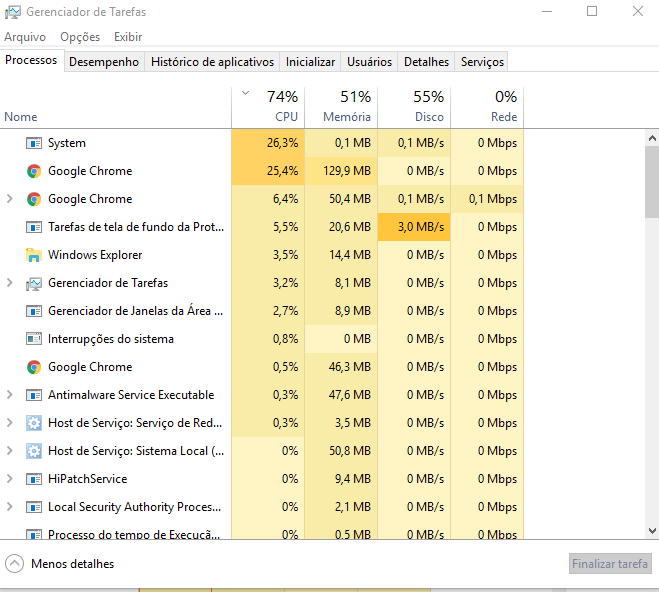Select the Processos tab
659x592 pixels.
[x=31, y=61]
